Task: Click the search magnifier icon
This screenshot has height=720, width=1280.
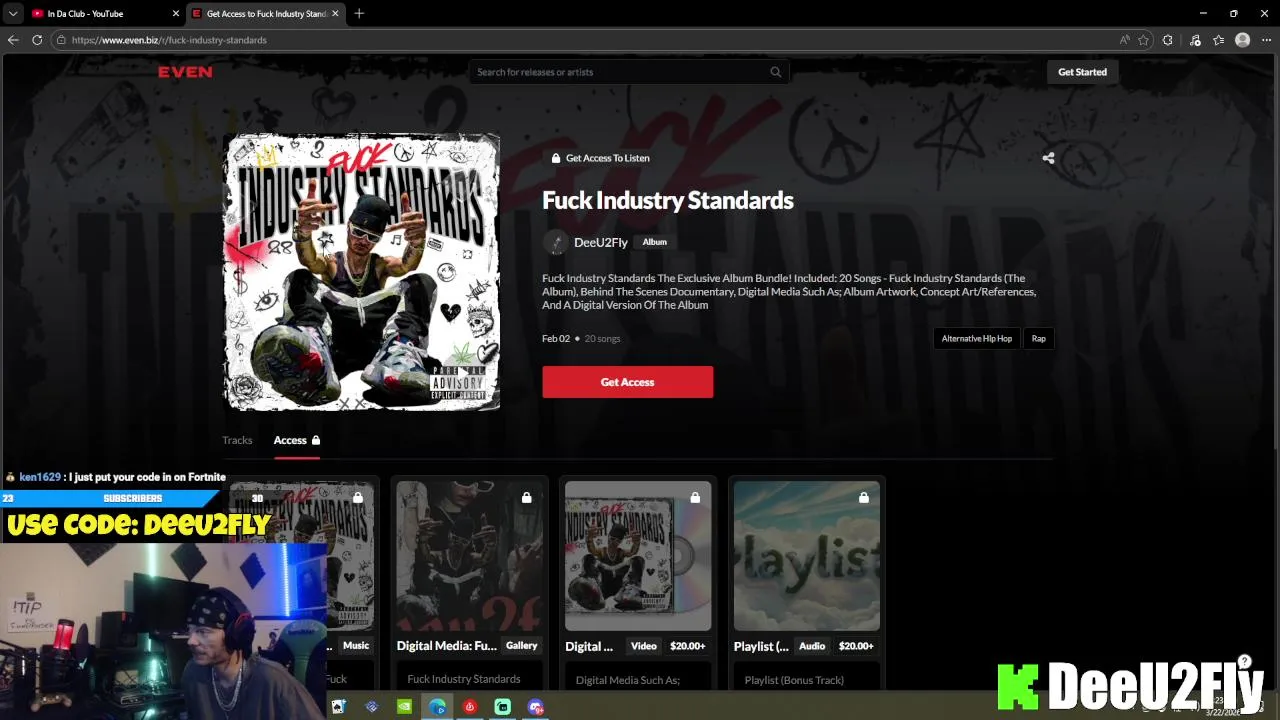Action: (x=776, y=72)
